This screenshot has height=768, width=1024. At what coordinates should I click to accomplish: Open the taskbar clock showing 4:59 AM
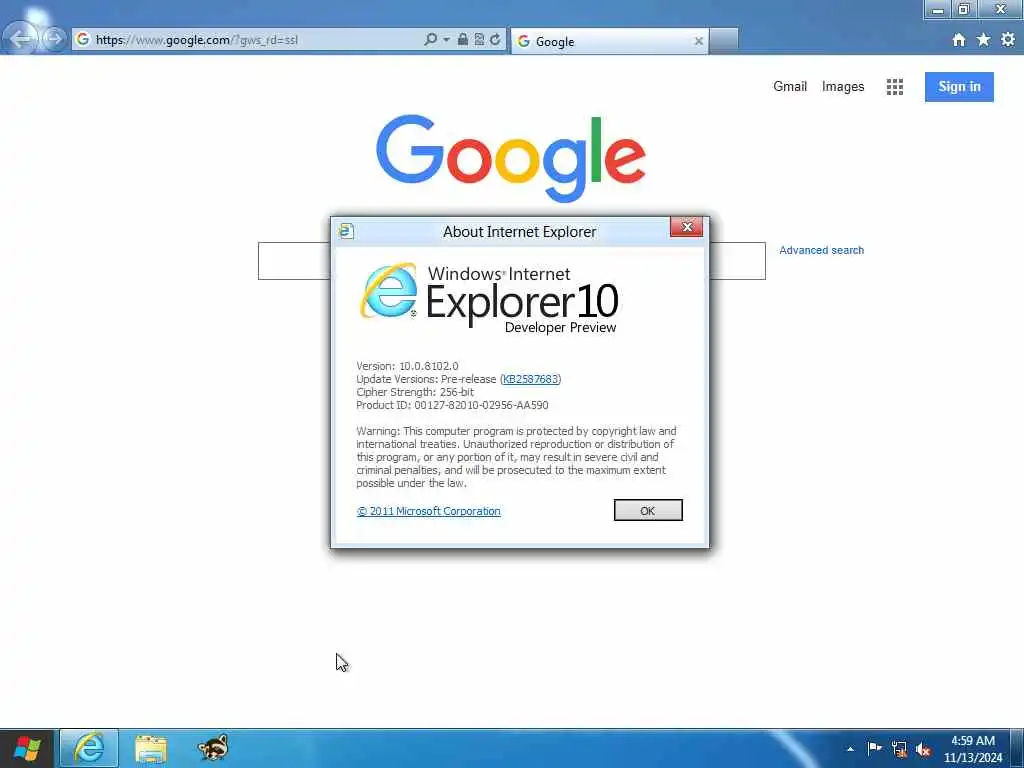[972, 749]
